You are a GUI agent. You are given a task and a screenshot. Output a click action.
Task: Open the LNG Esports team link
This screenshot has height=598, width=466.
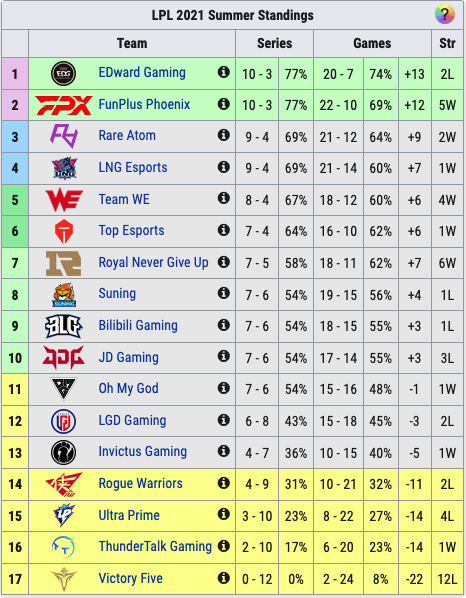click(x=133, y=167)
